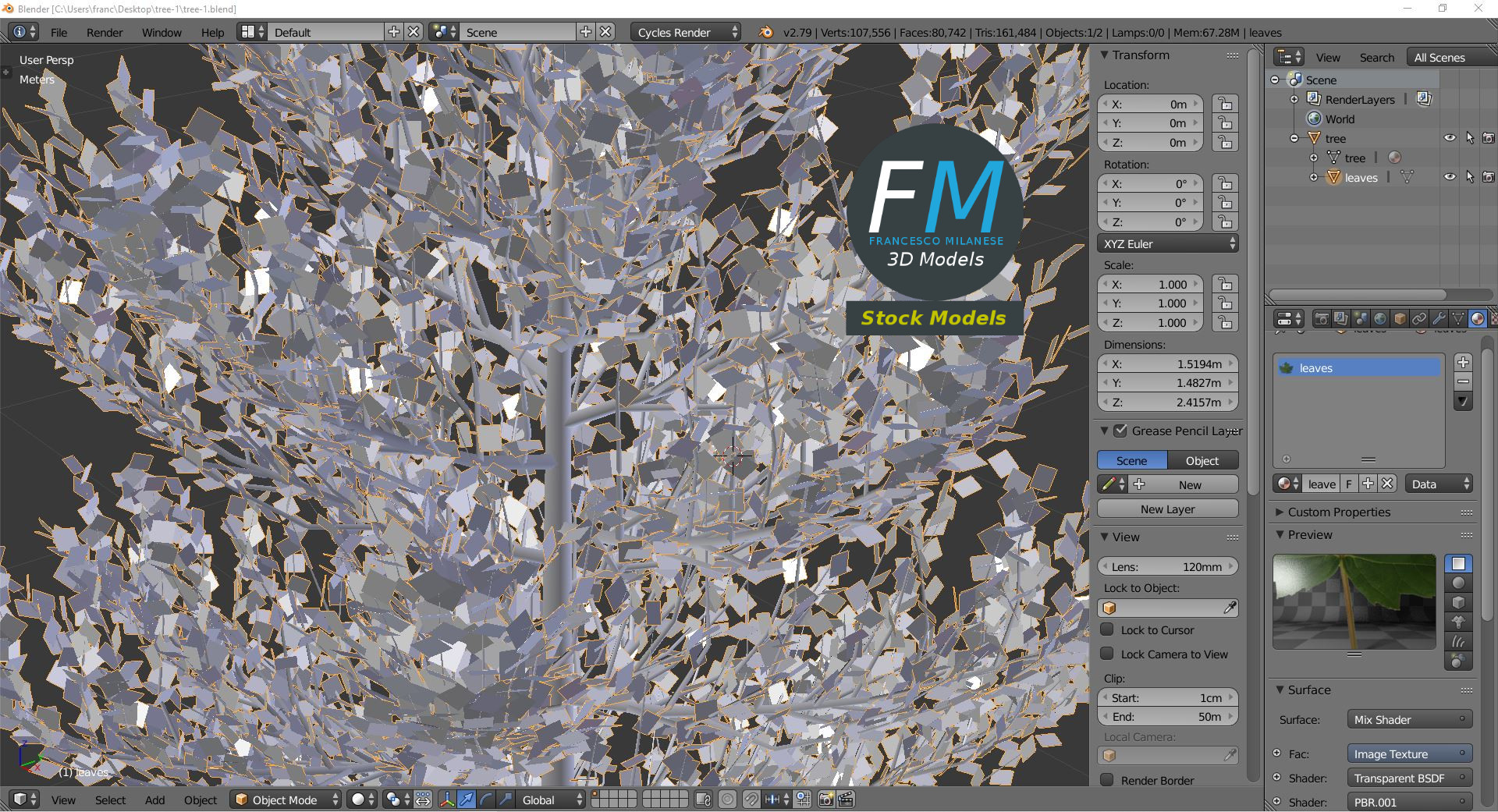Open the File menu
The height and width of the screenshot is (812, 1498).
pos(59,32)
